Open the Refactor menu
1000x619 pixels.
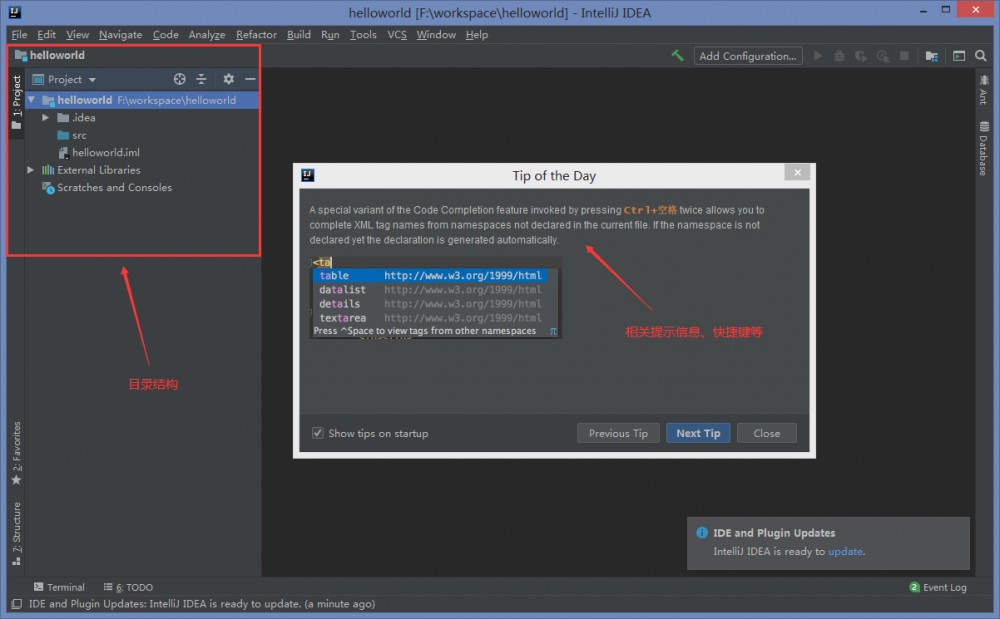(x=256, y=34)
